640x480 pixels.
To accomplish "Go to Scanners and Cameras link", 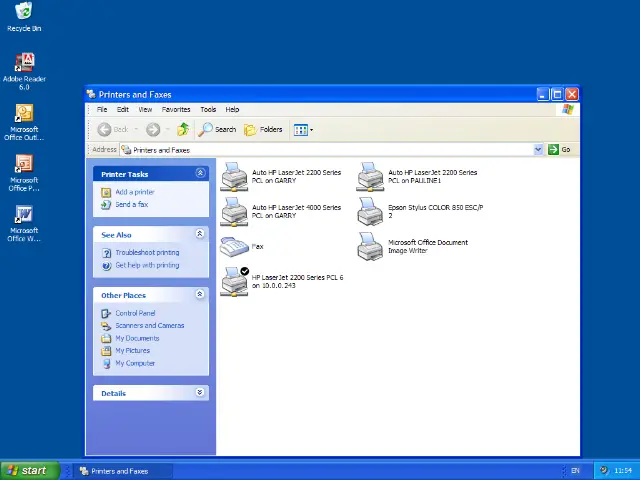I will pos(150,326).
